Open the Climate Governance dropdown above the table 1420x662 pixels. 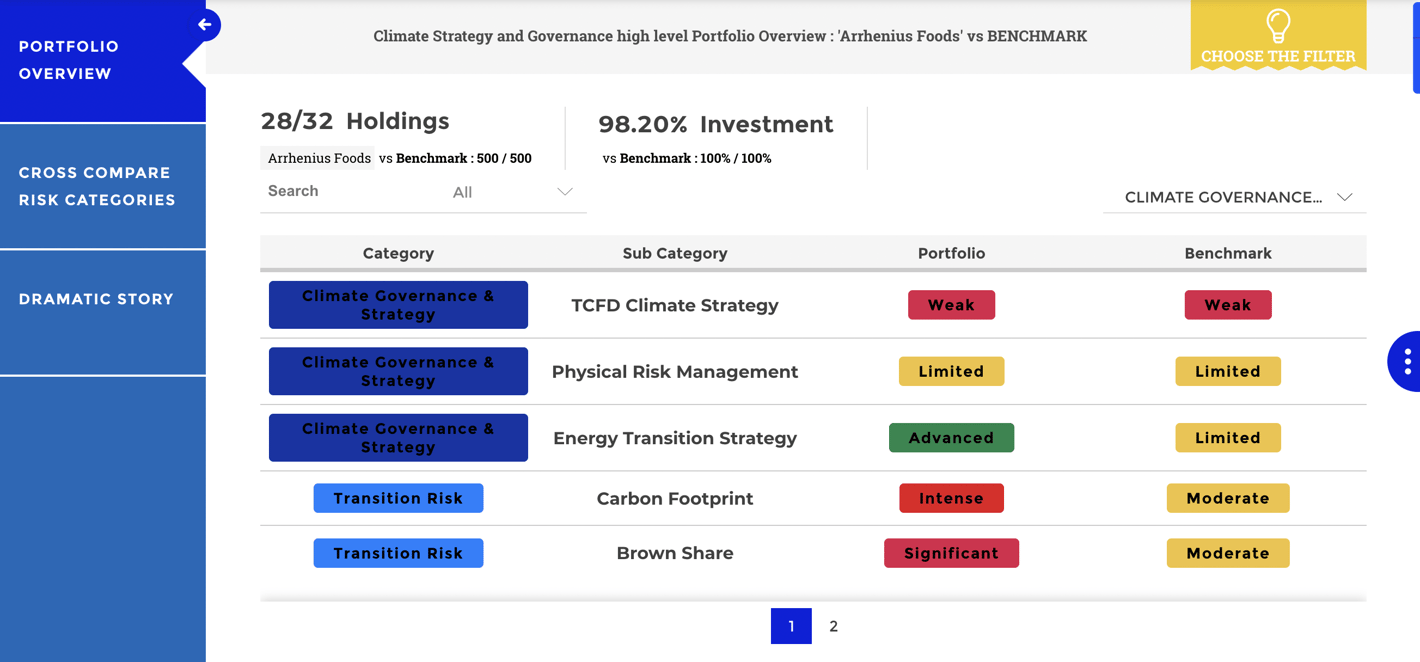coord(1234,197)
